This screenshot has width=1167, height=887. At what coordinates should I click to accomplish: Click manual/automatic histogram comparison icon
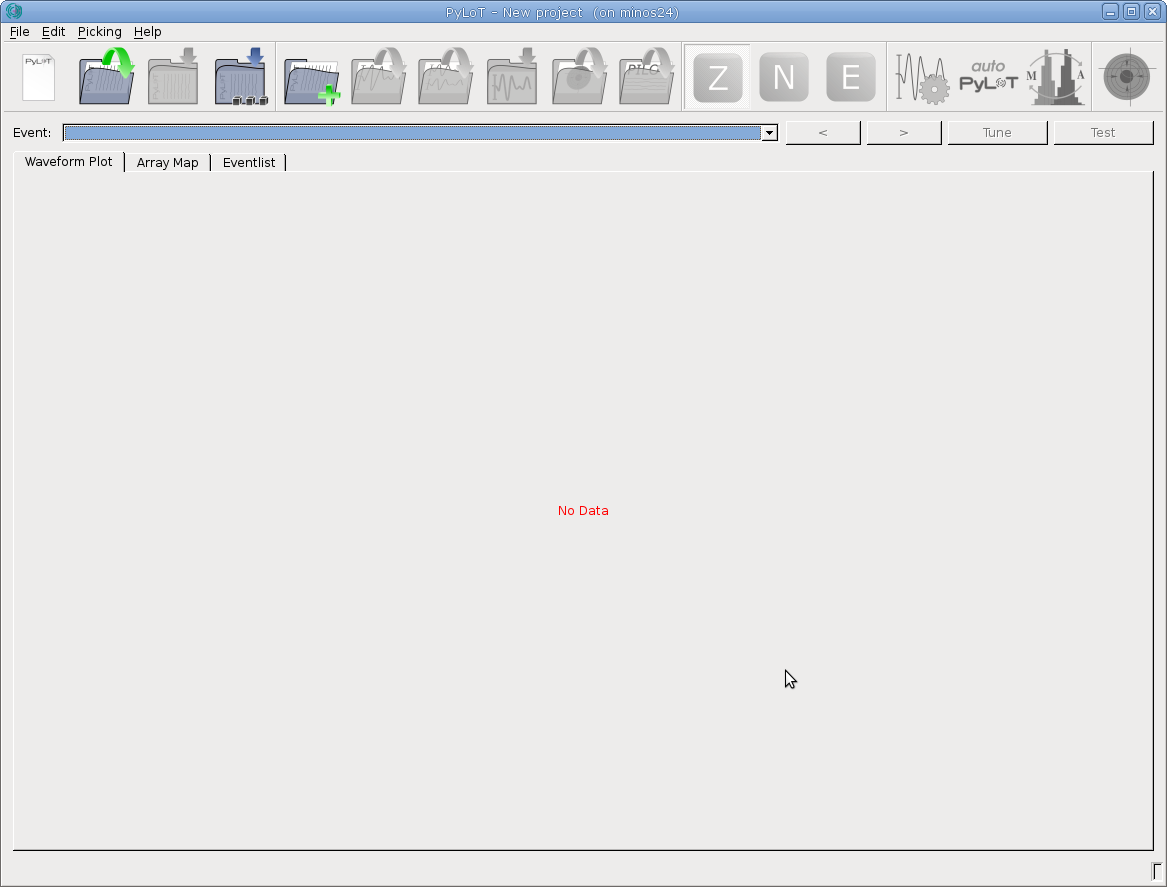(1056, 77)
